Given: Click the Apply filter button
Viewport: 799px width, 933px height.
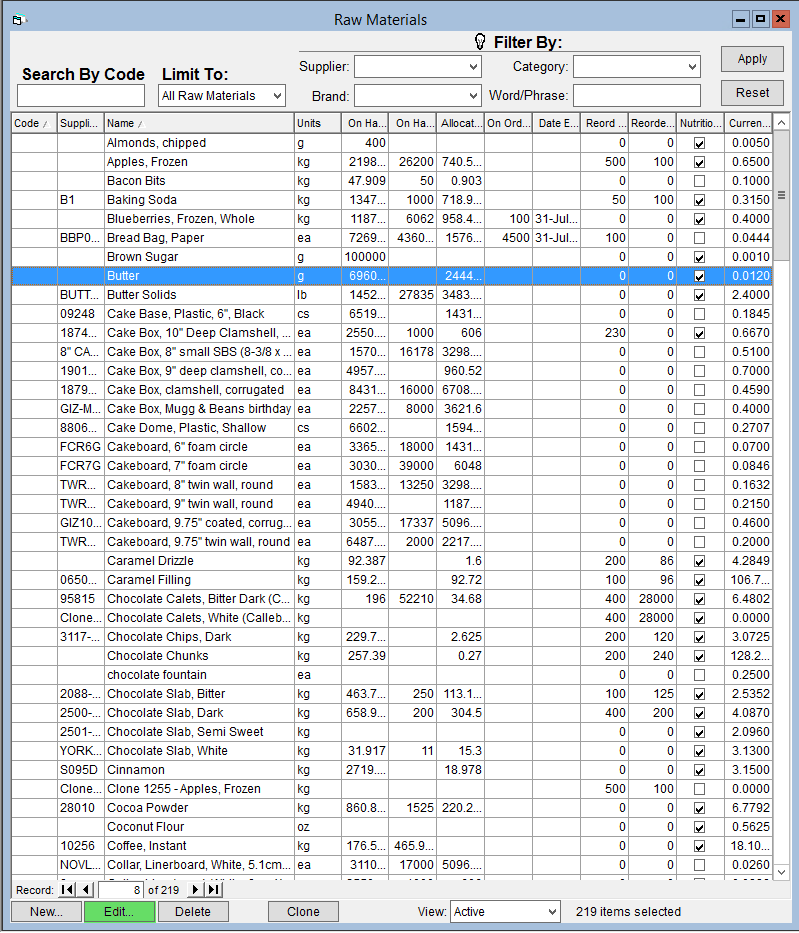Looking at the screenshot, I should pos(752,59).
